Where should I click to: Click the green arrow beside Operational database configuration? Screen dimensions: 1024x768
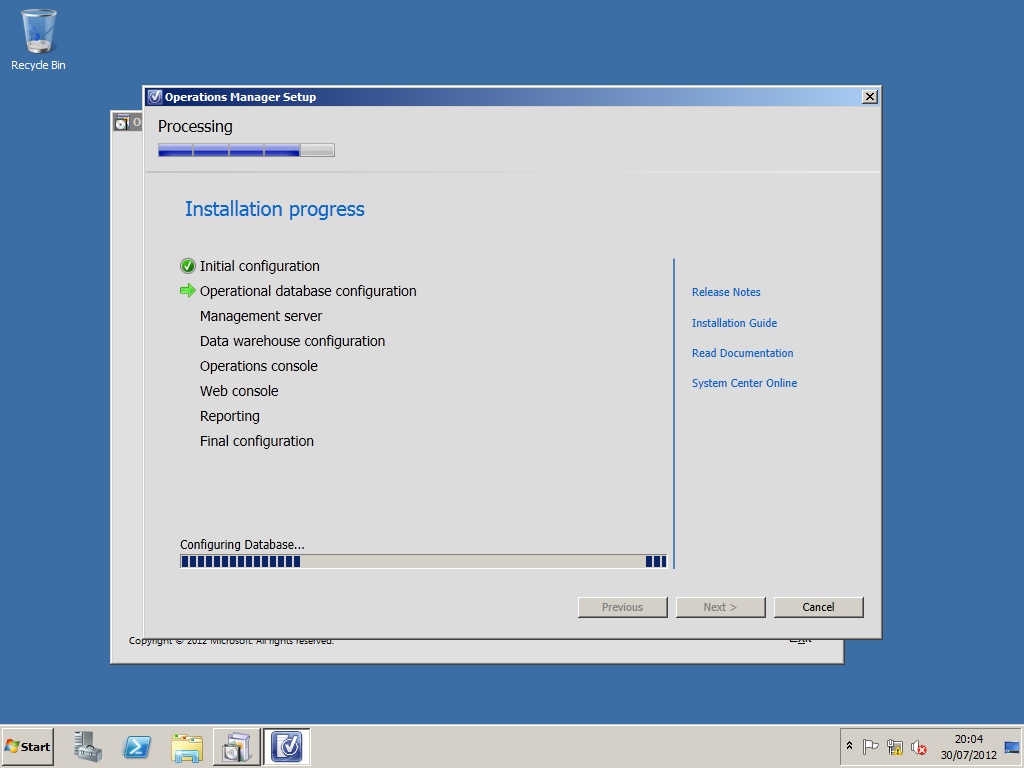click(187, 291)
